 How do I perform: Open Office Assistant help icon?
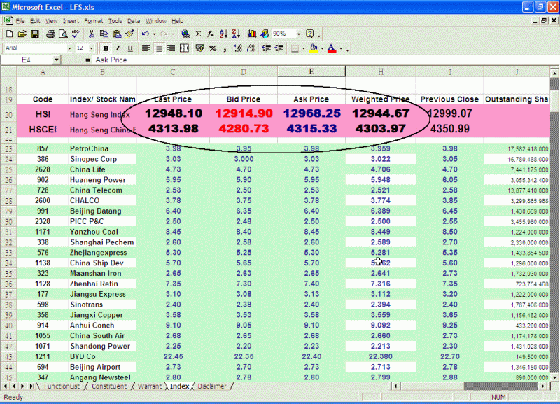tap(310, 34)
